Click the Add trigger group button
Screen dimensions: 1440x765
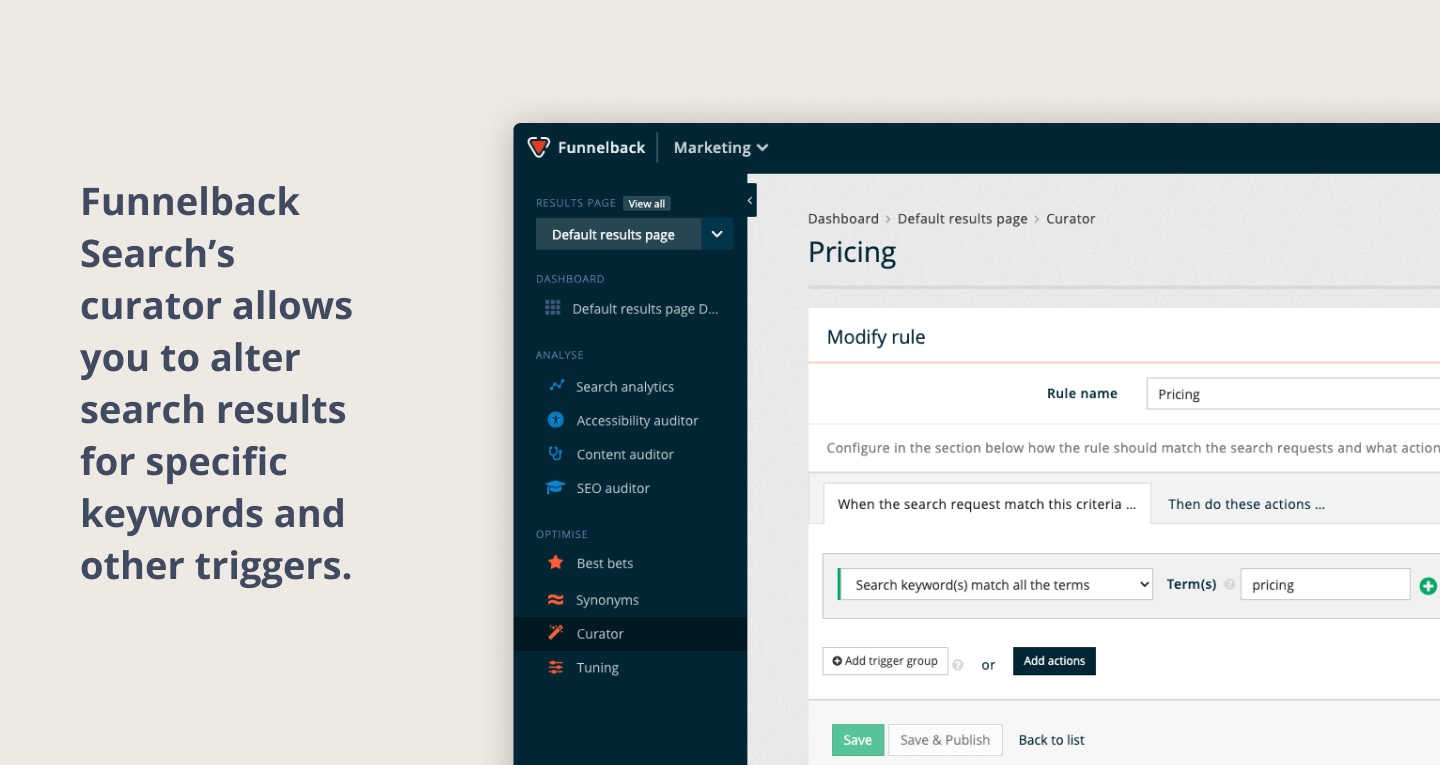point(885,661)
